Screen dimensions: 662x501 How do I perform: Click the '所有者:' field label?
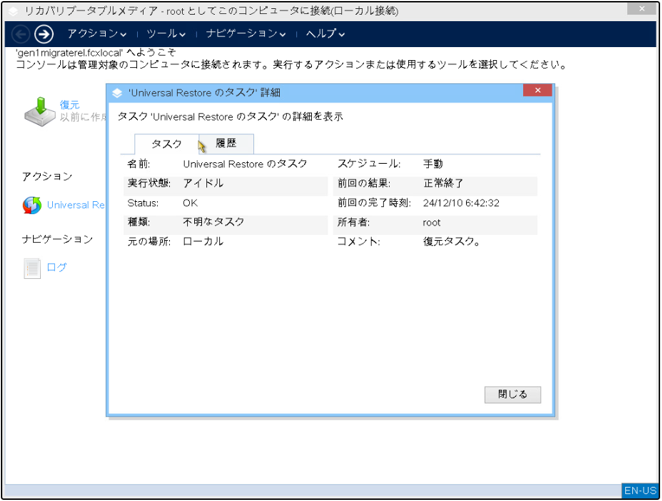(x=353, y=222)
